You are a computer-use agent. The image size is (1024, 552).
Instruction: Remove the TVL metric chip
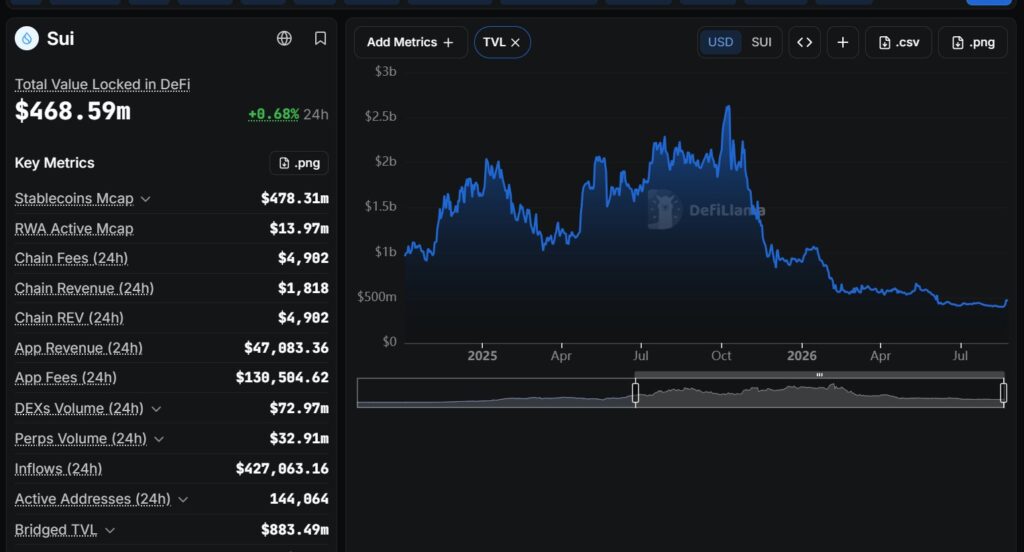(515, 42)
